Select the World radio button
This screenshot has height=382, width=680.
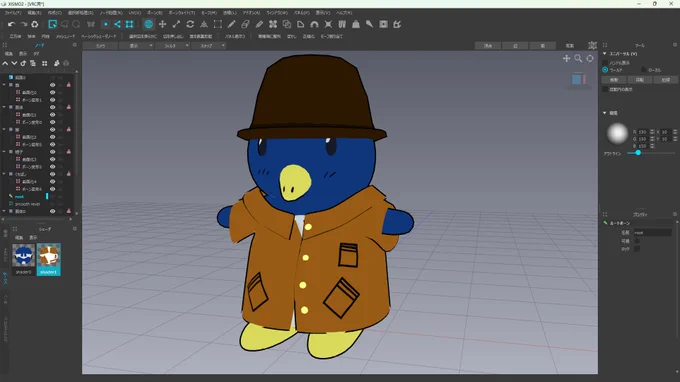click(x=605, y=70)
